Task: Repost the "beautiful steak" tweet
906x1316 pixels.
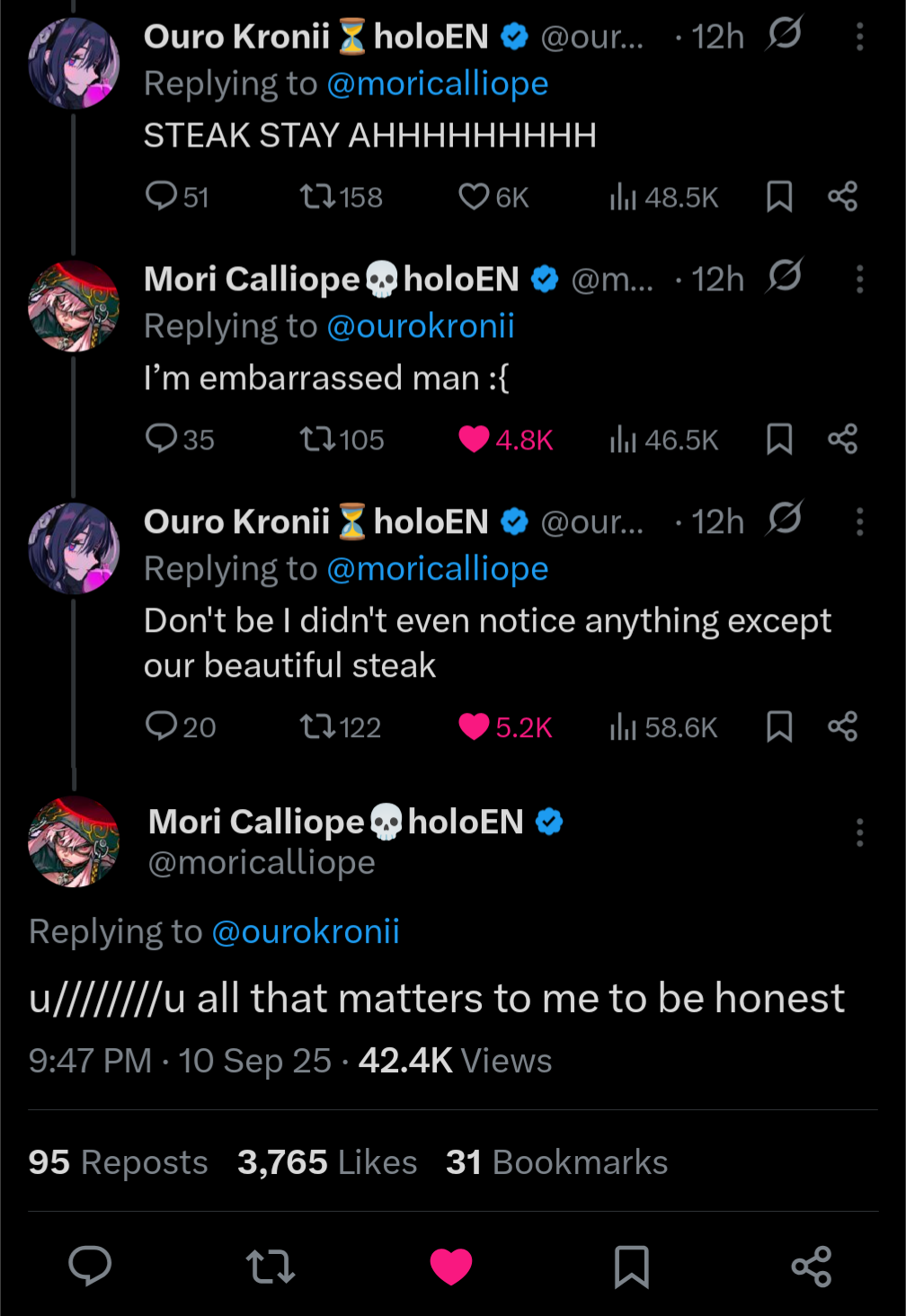Action: [317, 726]
